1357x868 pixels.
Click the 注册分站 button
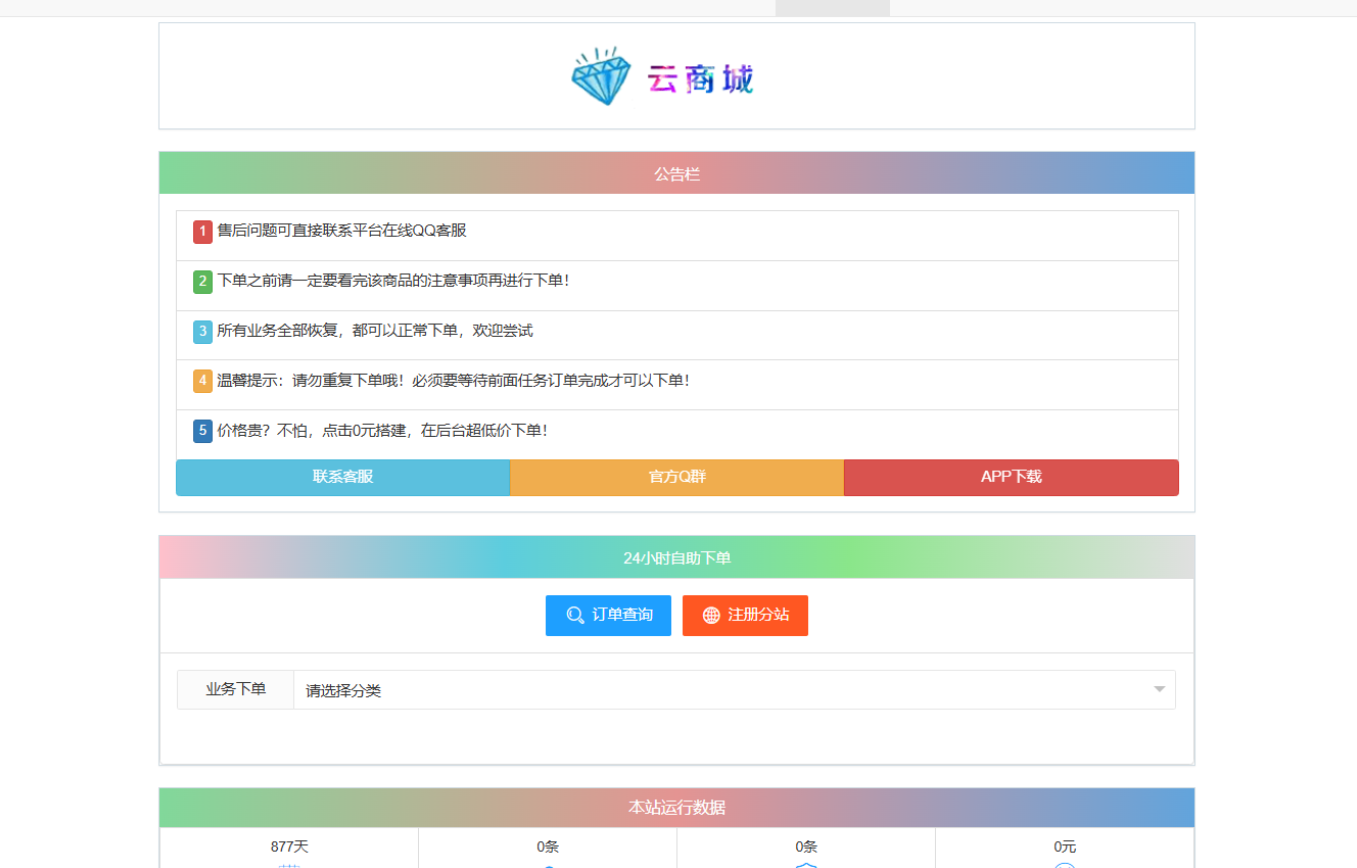pyautogui.click(x=745, y=615)
